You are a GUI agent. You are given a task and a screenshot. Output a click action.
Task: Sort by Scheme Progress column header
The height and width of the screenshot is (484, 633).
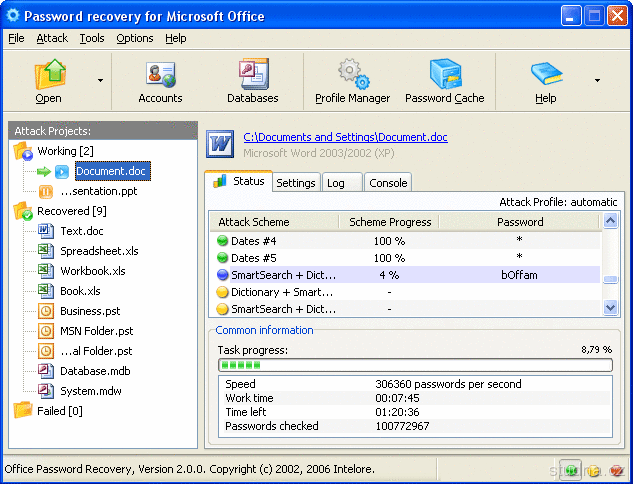tap(389, 222)
